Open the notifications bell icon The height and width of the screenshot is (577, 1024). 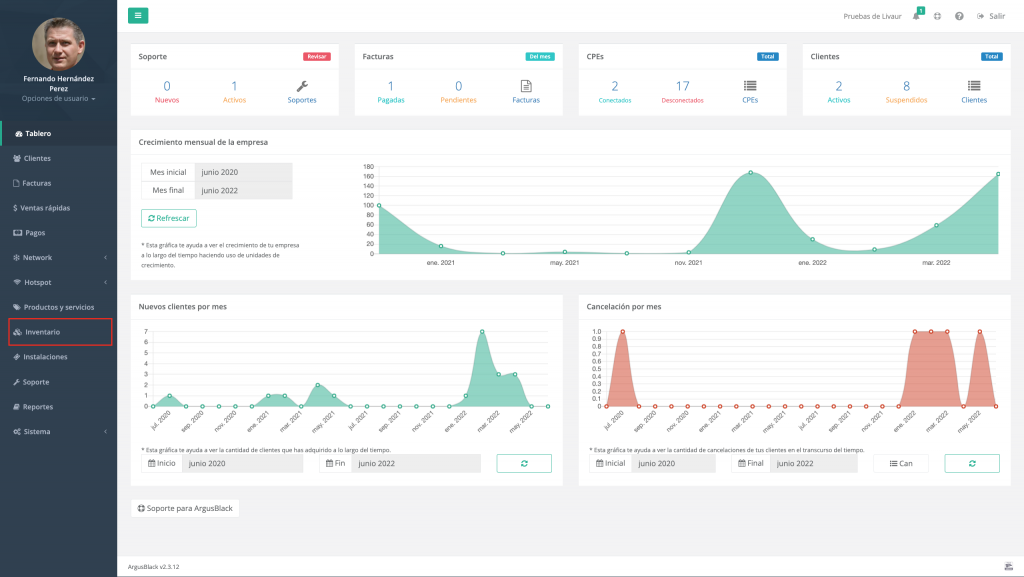click(916, 16)
